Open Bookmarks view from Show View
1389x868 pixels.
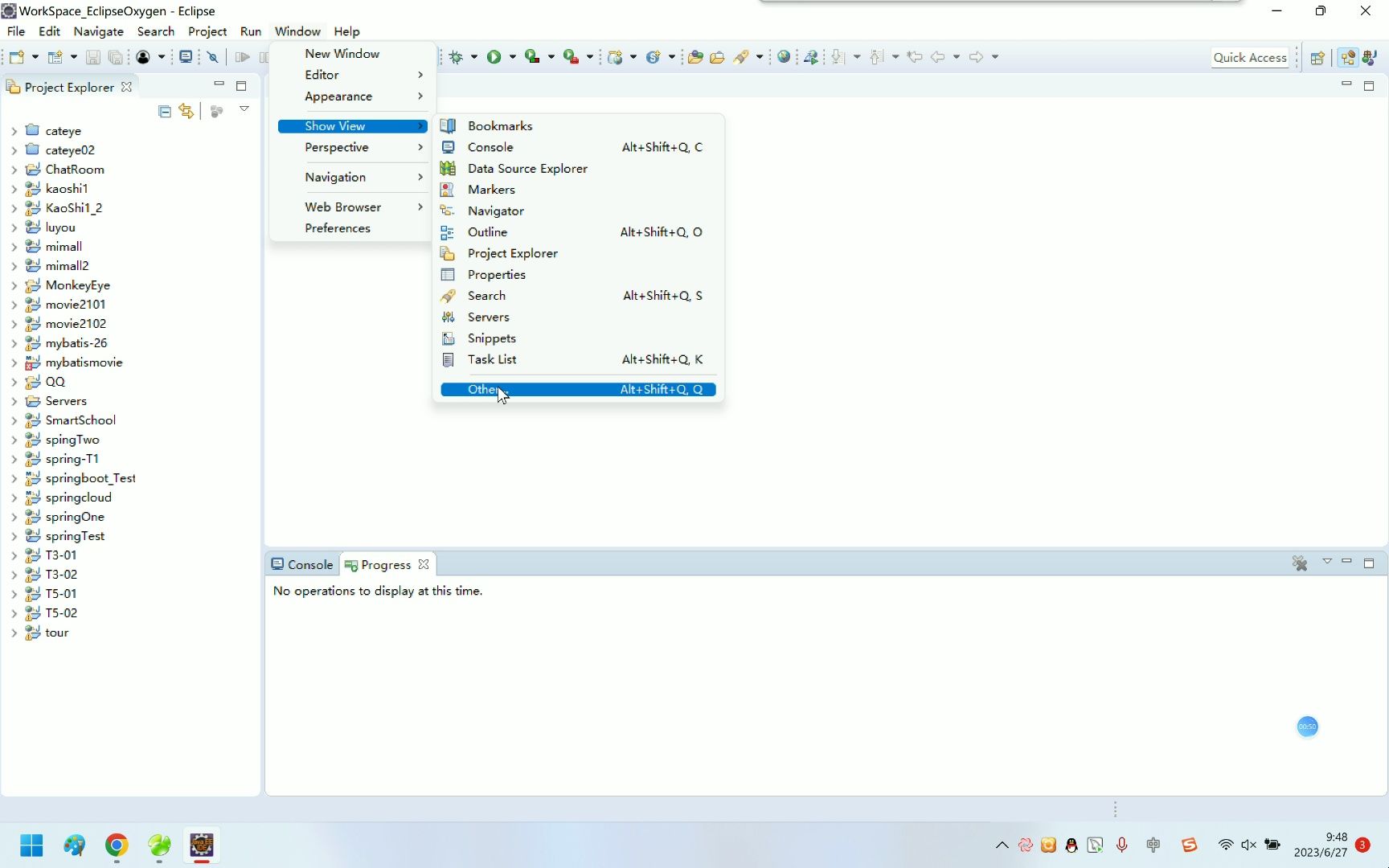point(578,126)
